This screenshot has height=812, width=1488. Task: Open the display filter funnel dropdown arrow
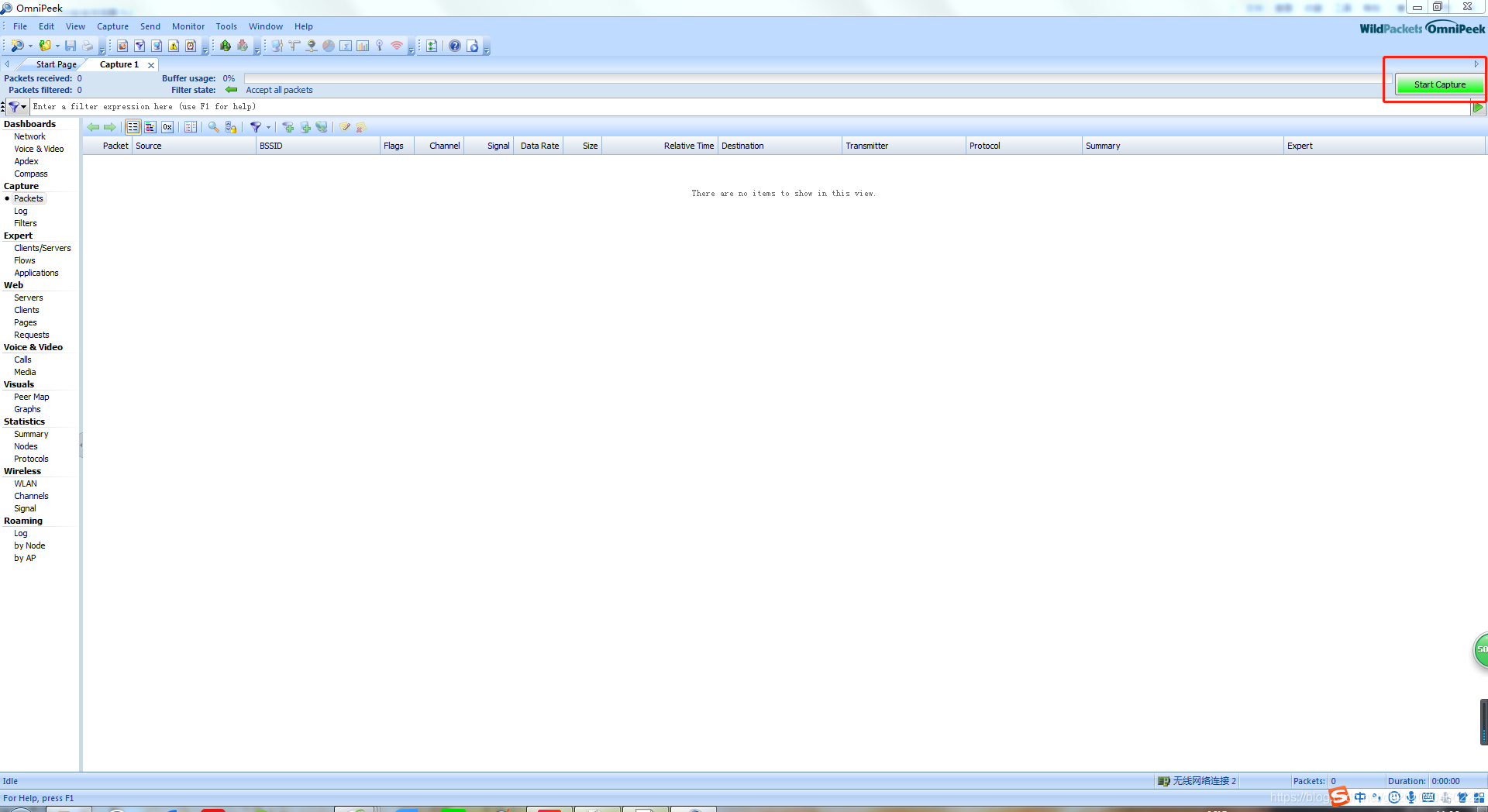[268, 127]
